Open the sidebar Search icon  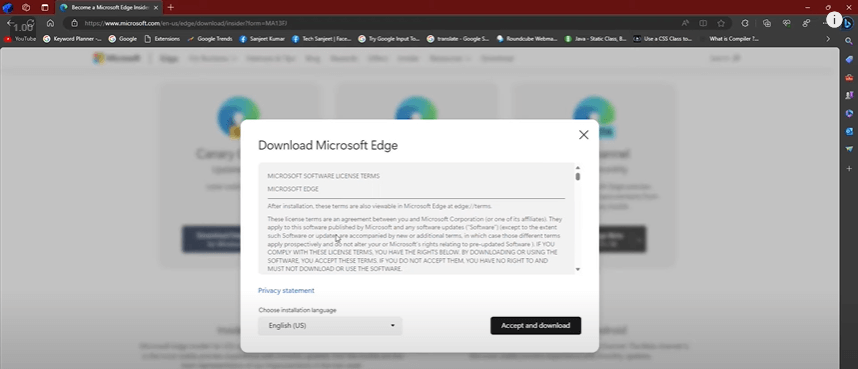(x=849, y=41)
